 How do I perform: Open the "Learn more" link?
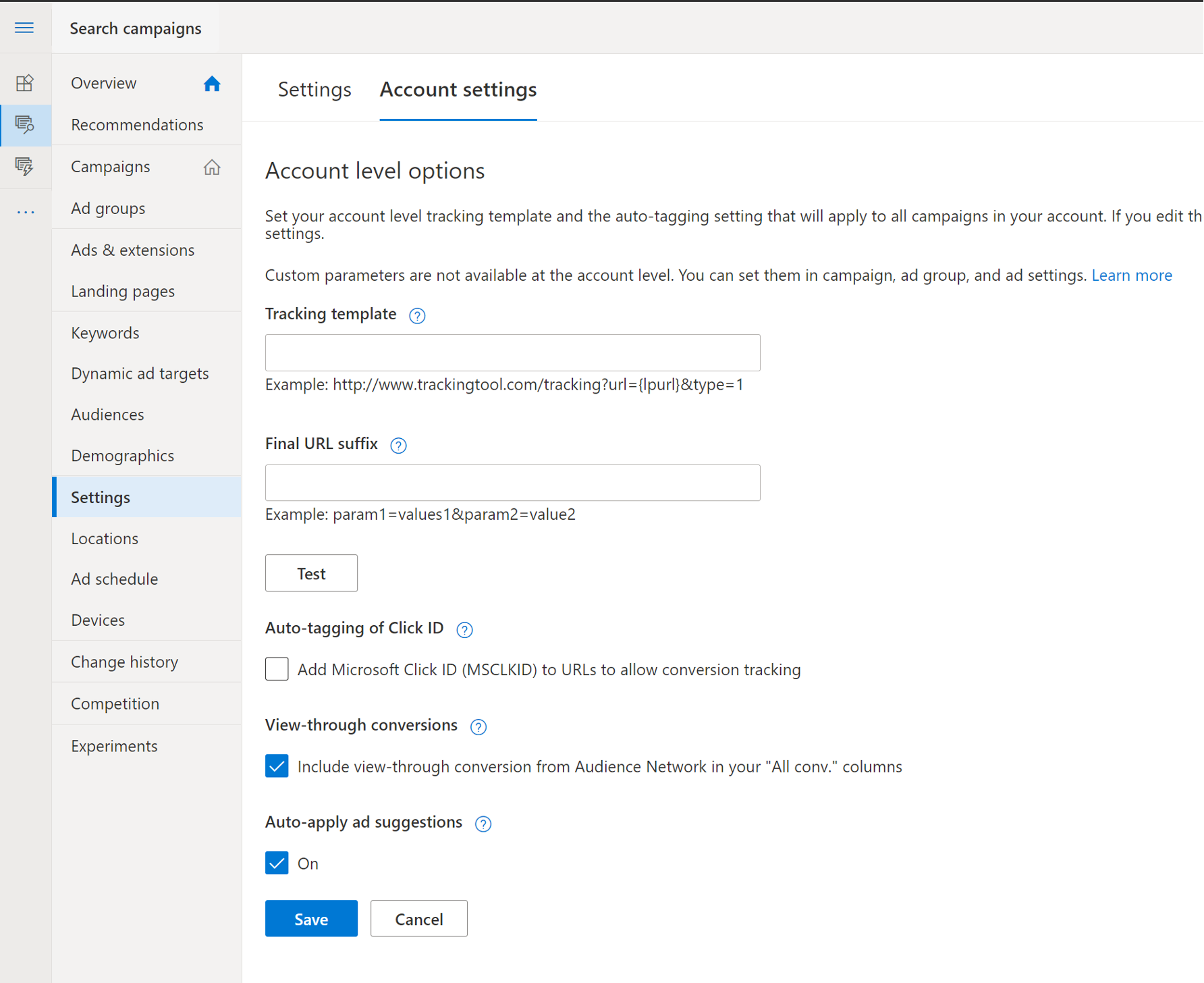pyautogui.click(x=1132, y=275)
